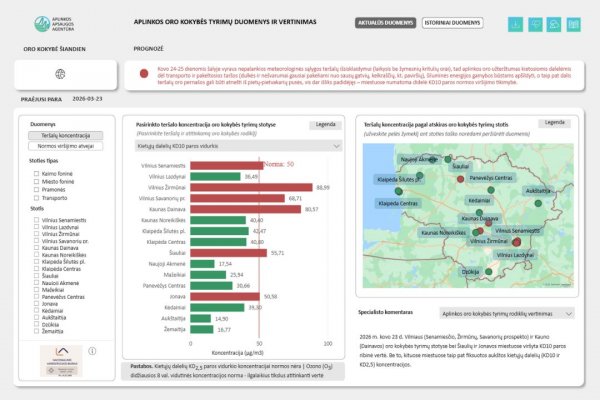Click the map/book icon at far right of toolbar

[x=574, y=24]
